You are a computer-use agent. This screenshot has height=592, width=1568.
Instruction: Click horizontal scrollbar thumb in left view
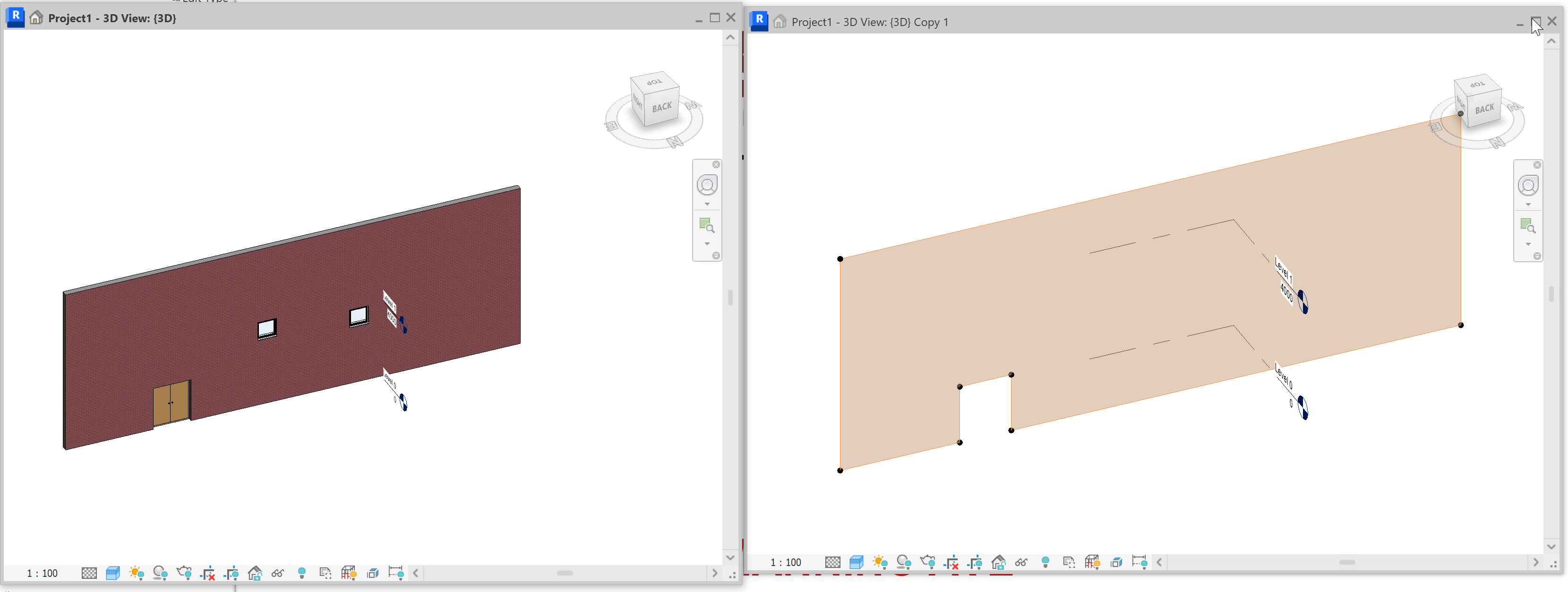pyautogui.click(x=564, y=573)
